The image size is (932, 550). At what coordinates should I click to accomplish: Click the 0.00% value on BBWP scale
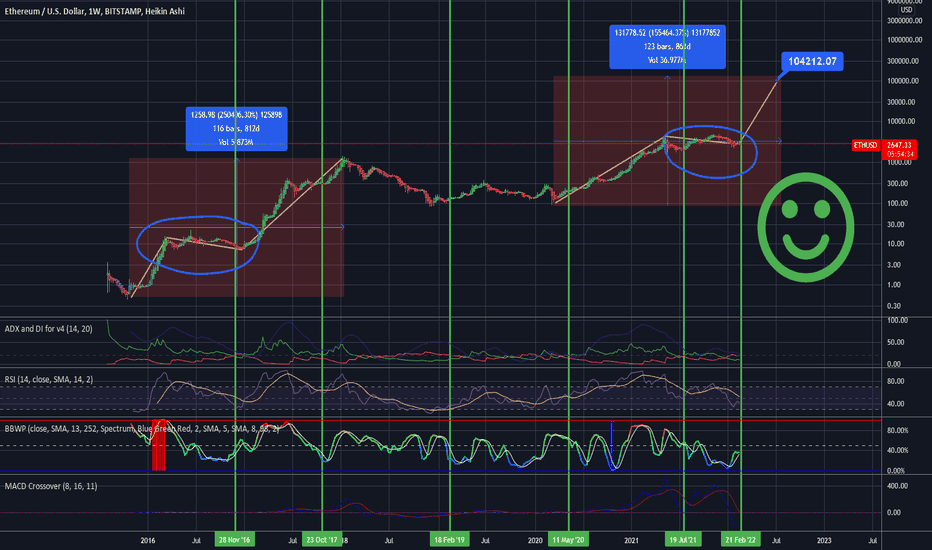(898, 471)
